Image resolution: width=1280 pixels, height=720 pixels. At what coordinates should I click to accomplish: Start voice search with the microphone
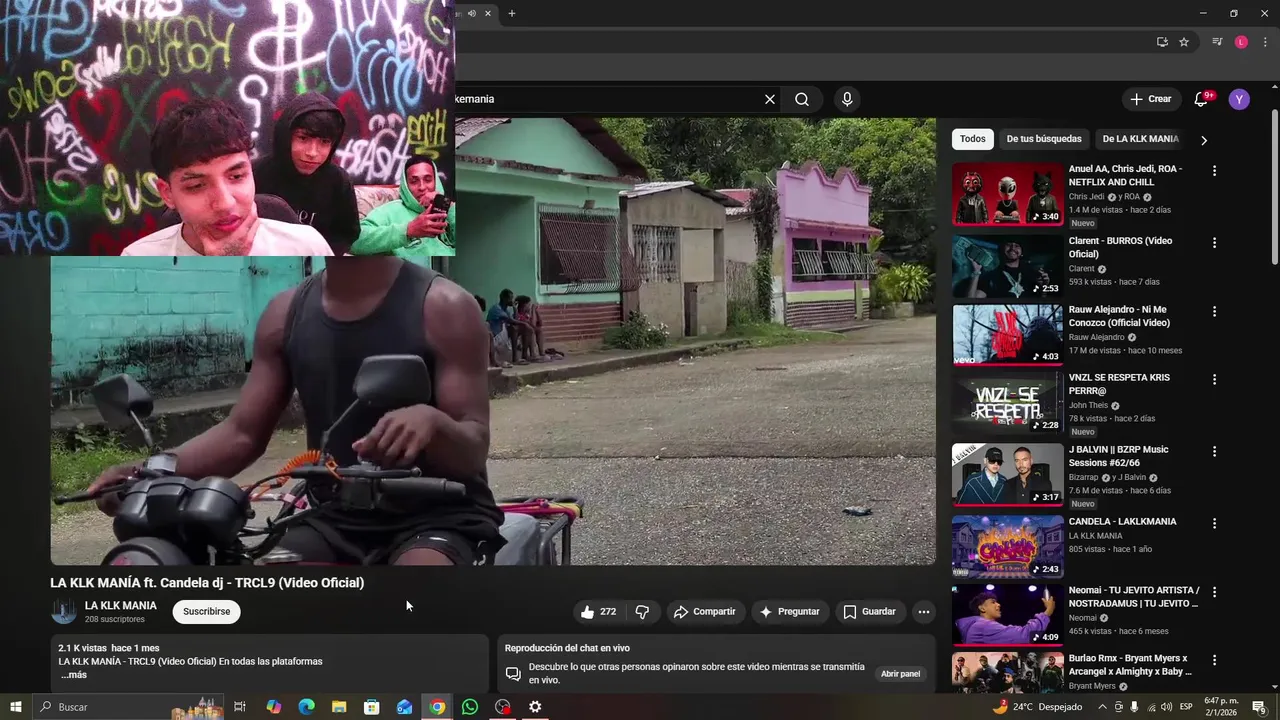[847, 99]
